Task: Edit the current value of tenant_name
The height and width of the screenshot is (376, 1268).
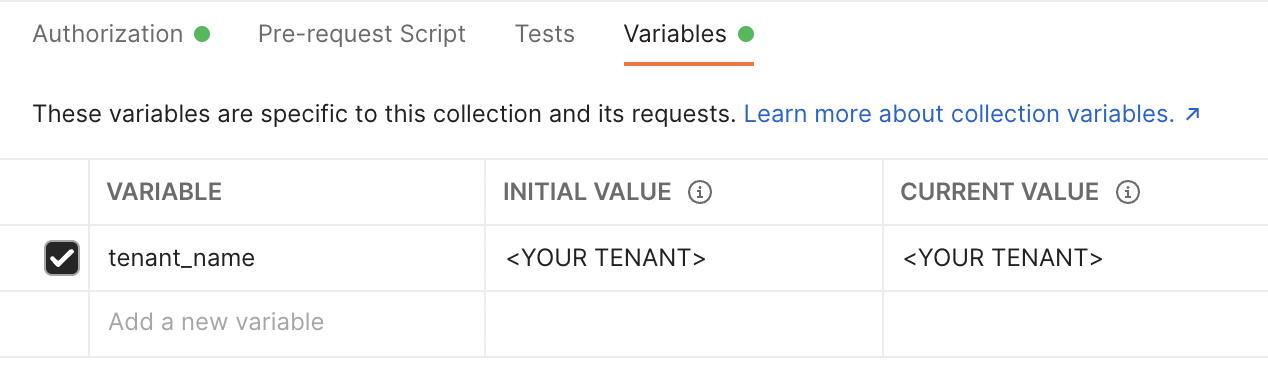Action: tap(1075, 258)
